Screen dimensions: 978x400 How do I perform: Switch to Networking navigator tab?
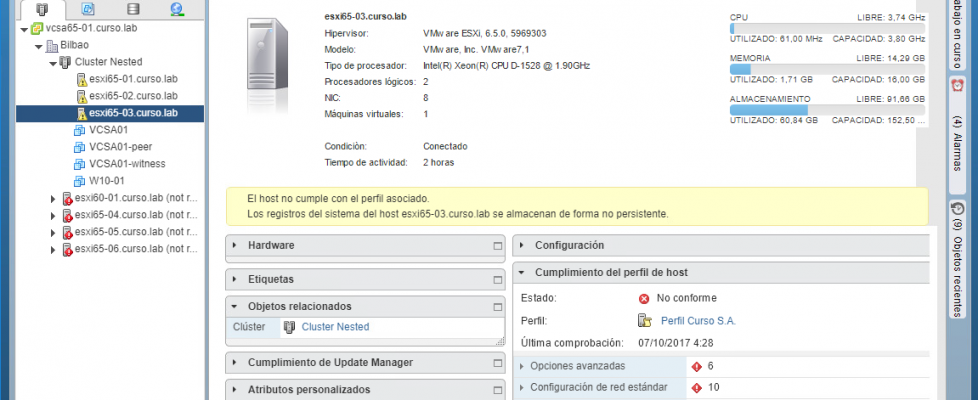177,9
